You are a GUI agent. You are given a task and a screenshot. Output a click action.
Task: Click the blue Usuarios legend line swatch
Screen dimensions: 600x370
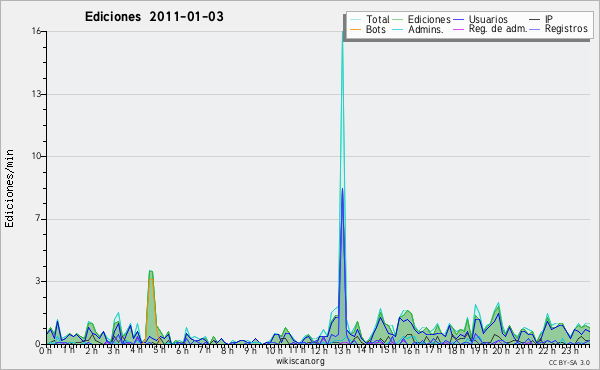[458, 20]
